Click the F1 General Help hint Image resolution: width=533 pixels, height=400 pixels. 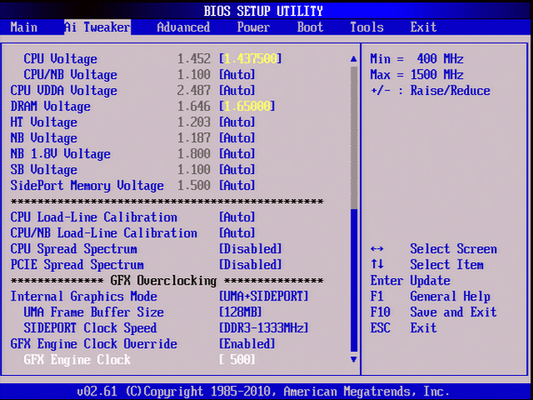coord(430,296)
